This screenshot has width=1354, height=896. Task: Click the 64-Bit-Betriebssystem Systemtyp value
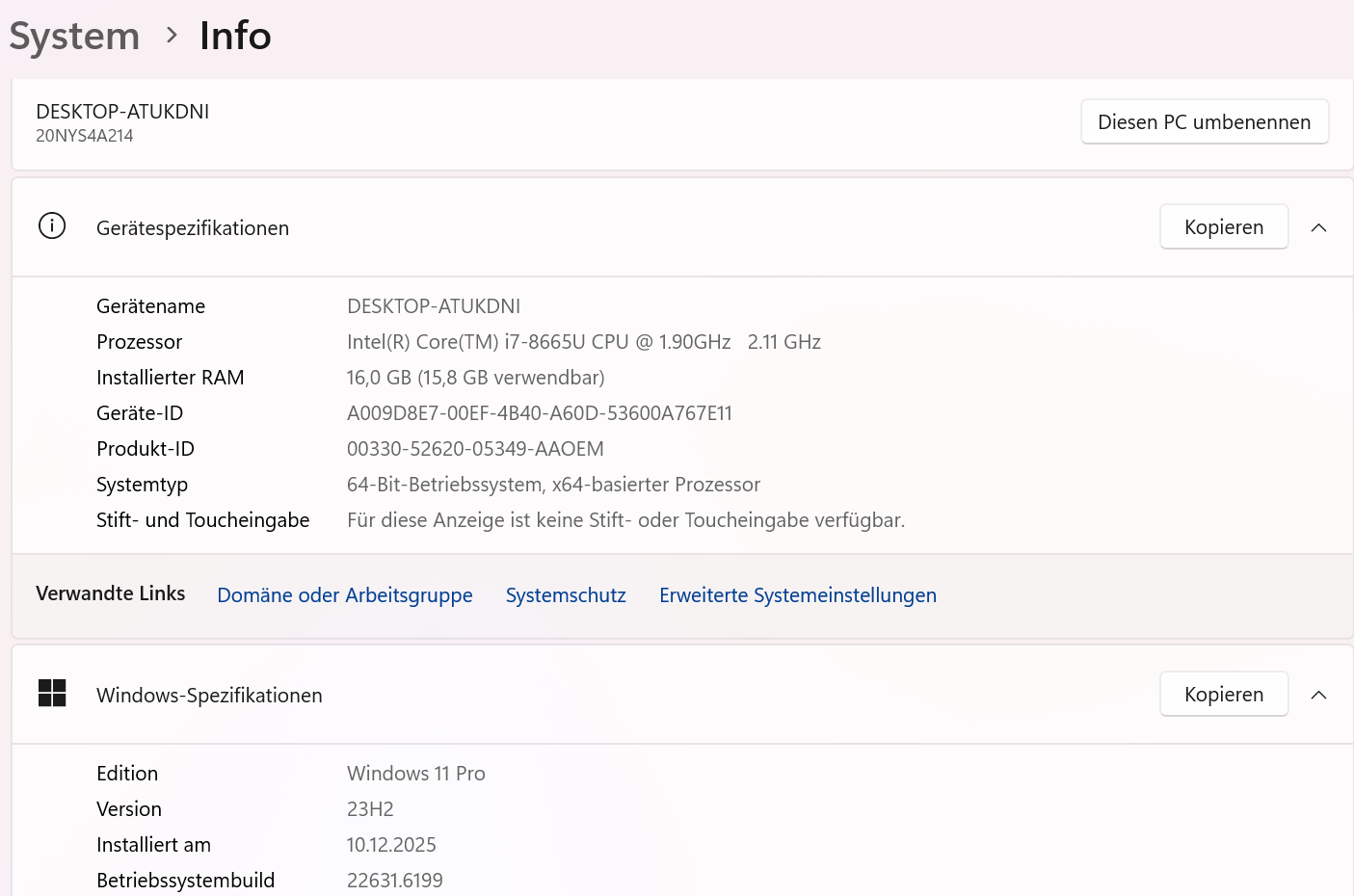point(553,485)
